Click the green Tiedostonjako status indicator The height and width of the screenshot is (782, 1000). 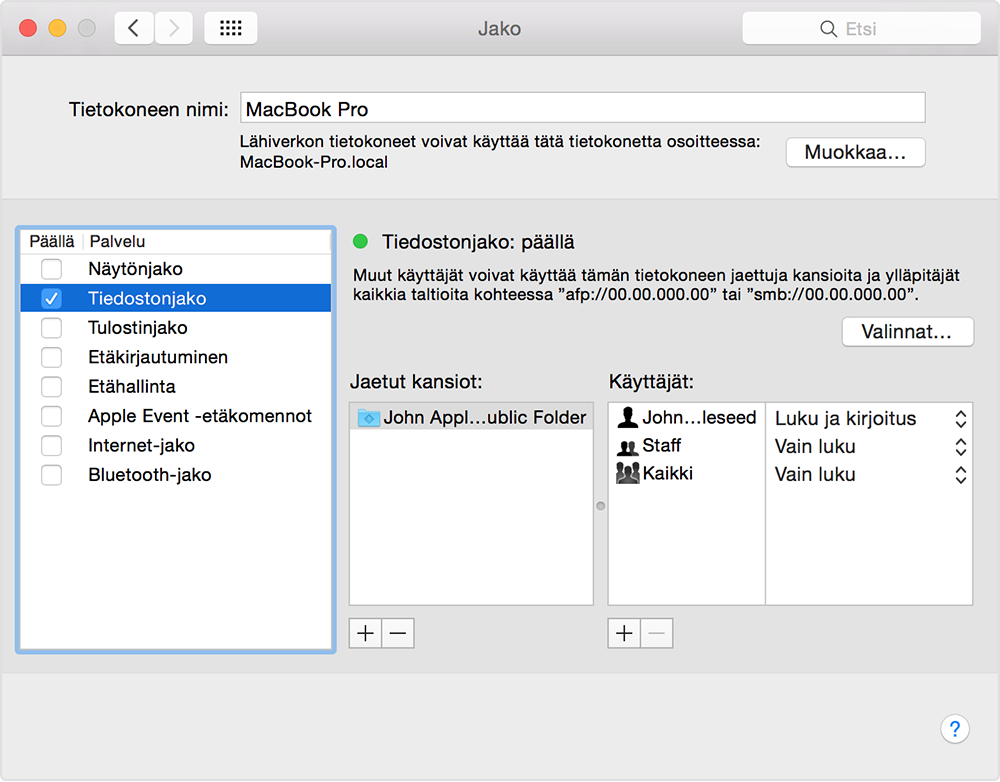pyautogui.click(x=360, y=241)
